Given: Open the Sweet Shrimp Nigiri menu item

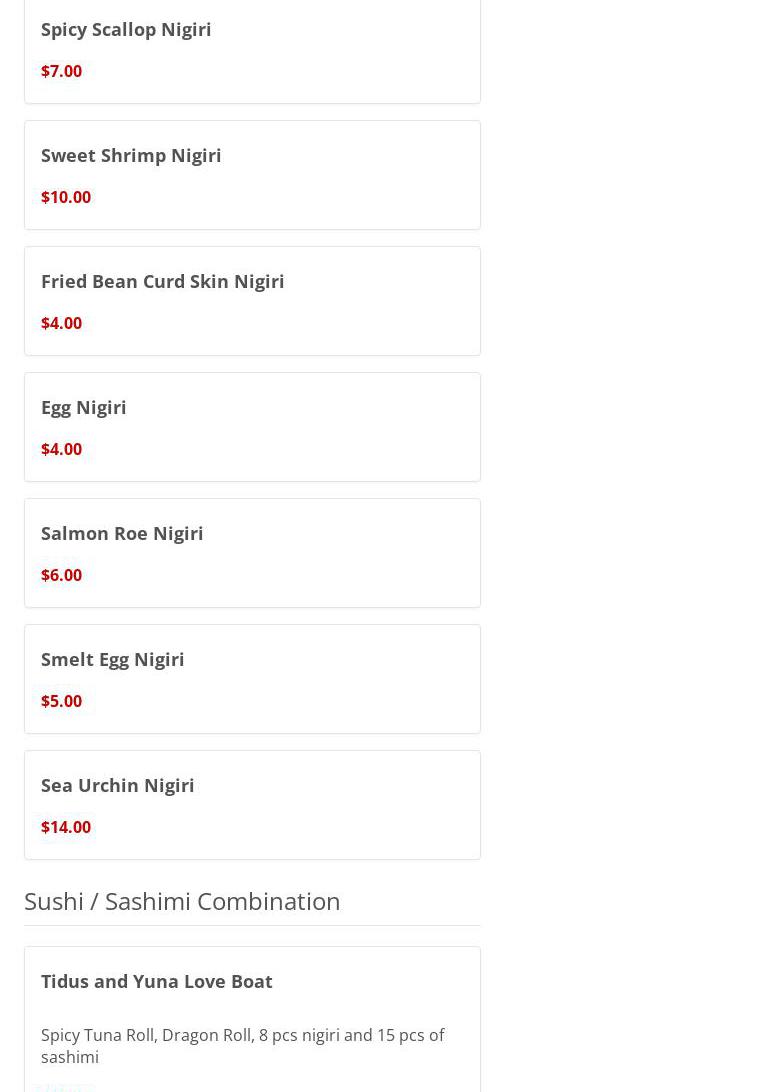Looking at the screenshot, I should [x=131, y=155].
